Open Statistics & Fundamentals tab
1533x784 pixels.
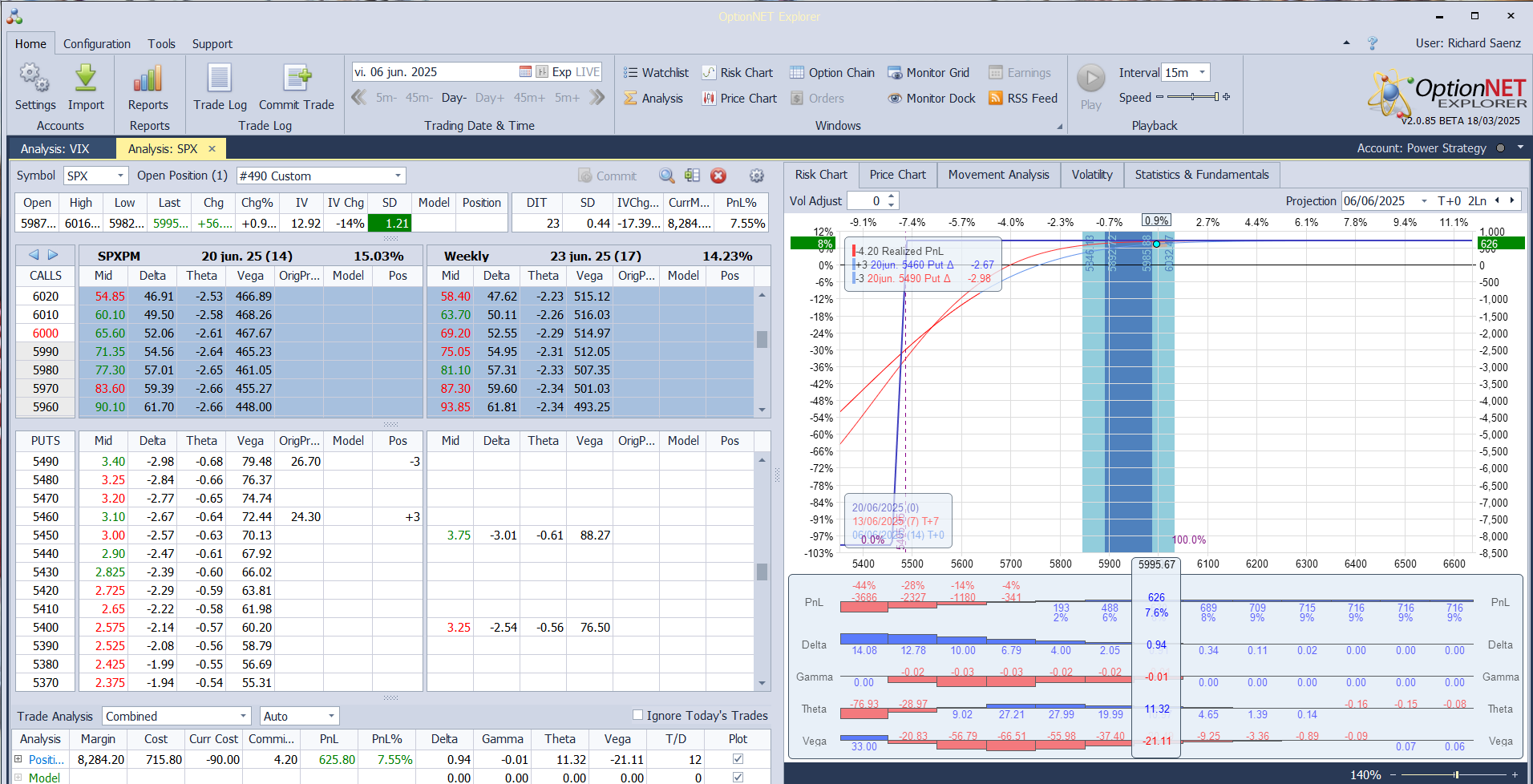pyautogui.click(x=1202, y=175)
